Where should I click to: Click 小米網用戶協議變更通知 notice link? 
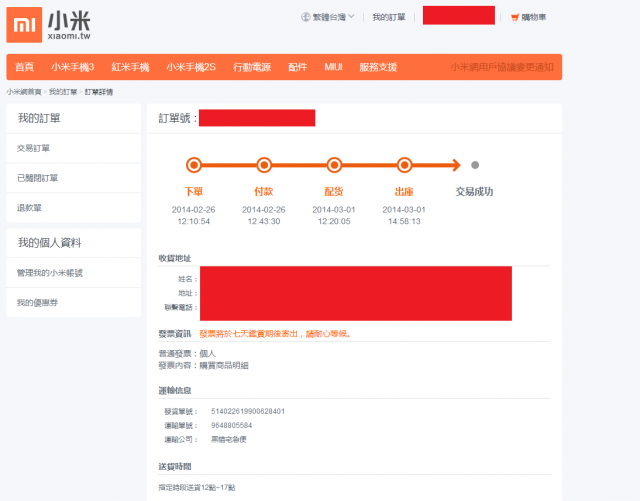click(502, 67)
